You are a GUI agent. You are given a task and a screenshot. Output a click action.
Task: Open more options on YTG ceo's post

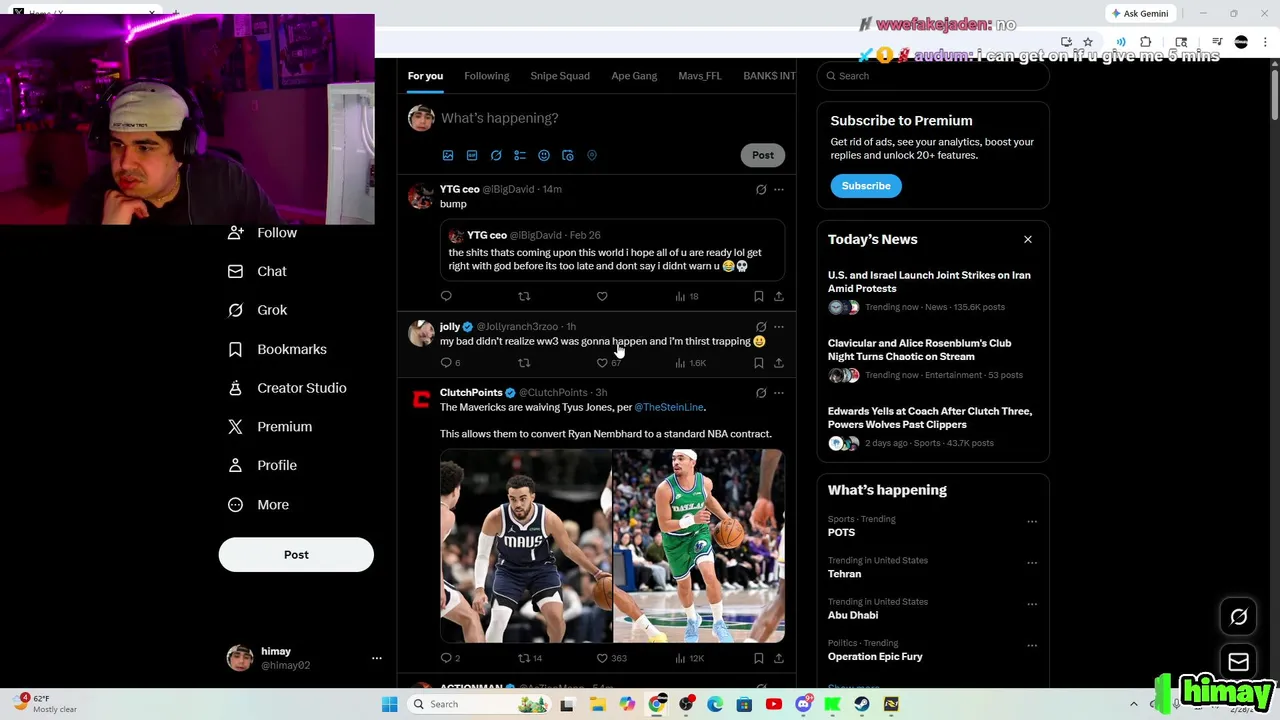pos(779,189)
